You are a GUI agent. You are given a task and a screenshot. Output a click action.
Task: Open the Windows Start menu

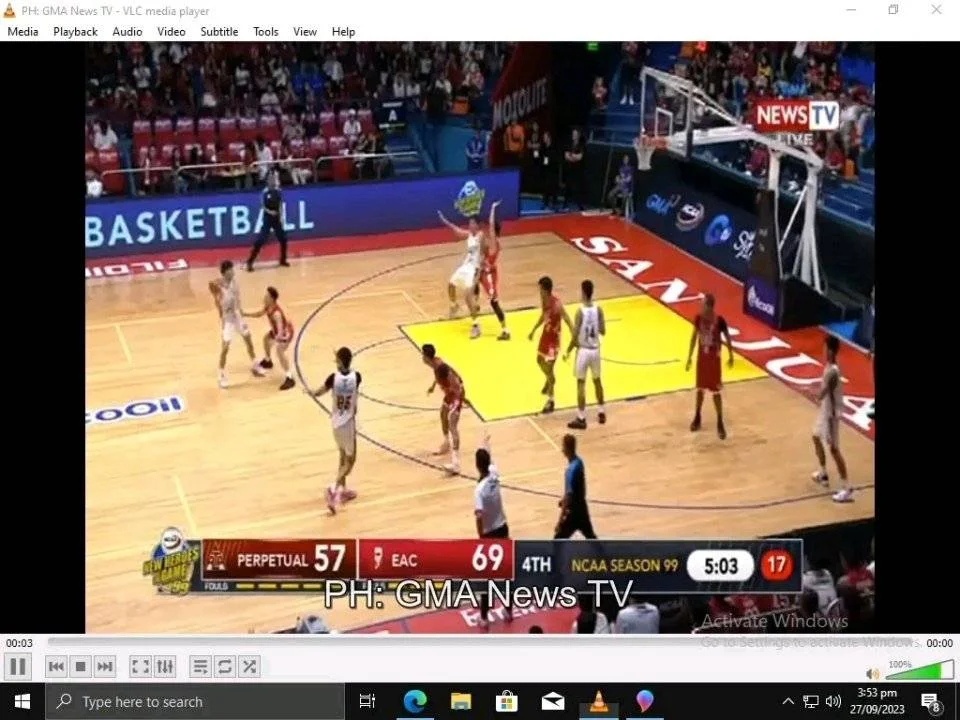(x=22, y=702)
